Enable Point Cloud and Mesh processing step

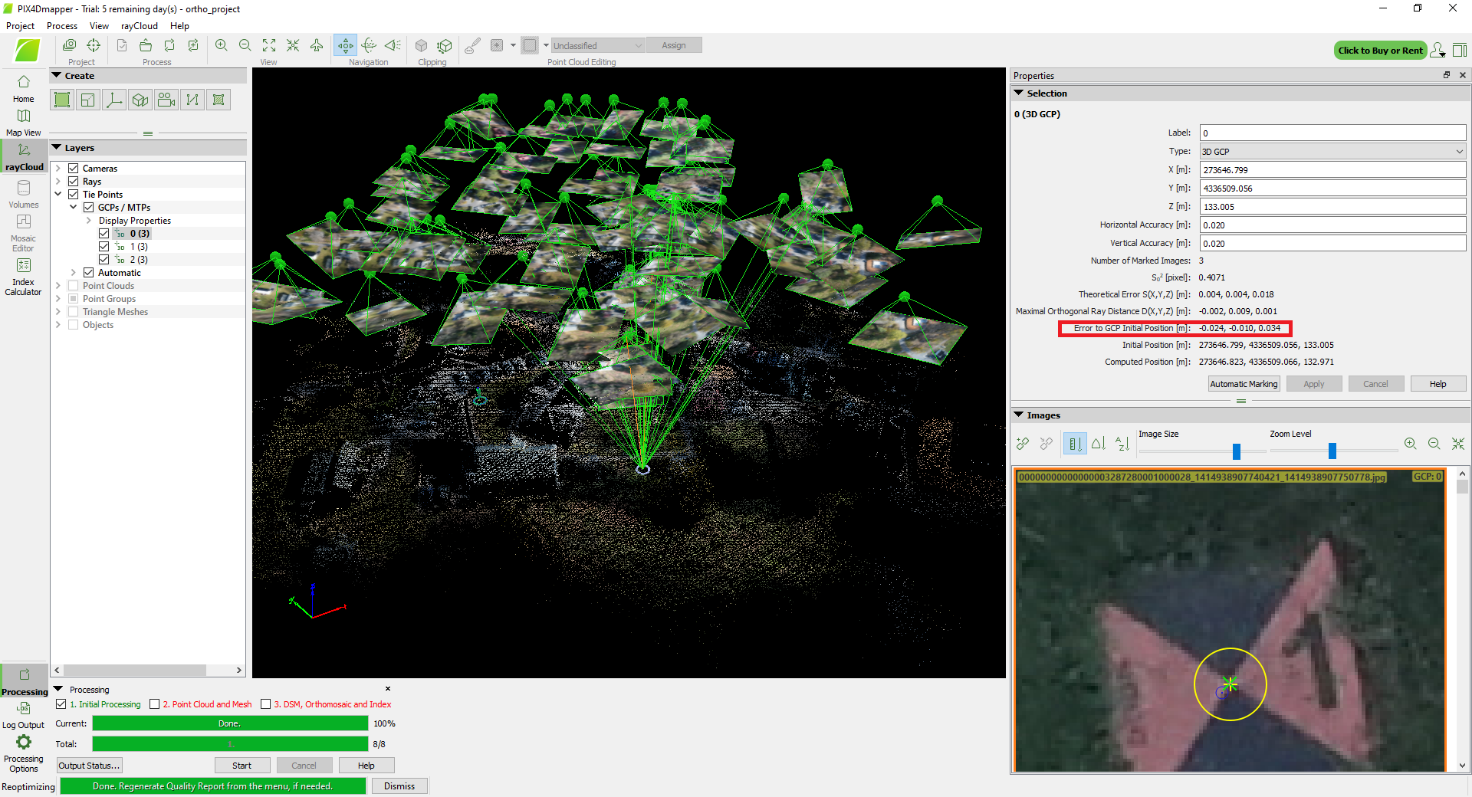154,704
